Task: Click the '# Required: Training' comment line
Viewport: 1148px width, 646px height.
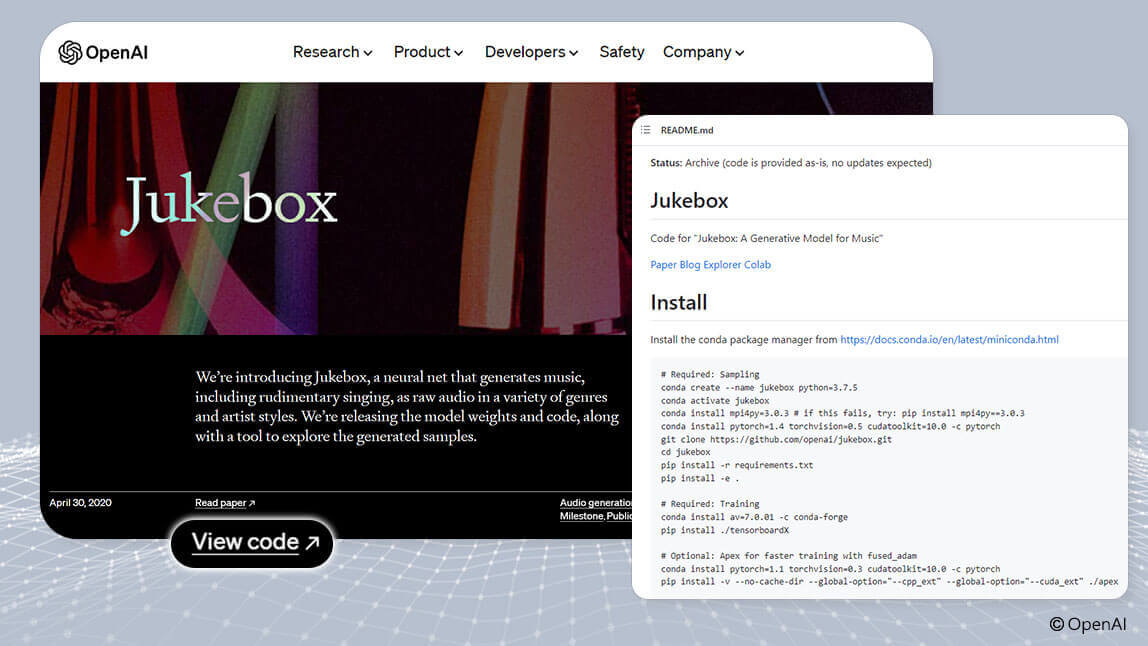Action: [710, 504]
